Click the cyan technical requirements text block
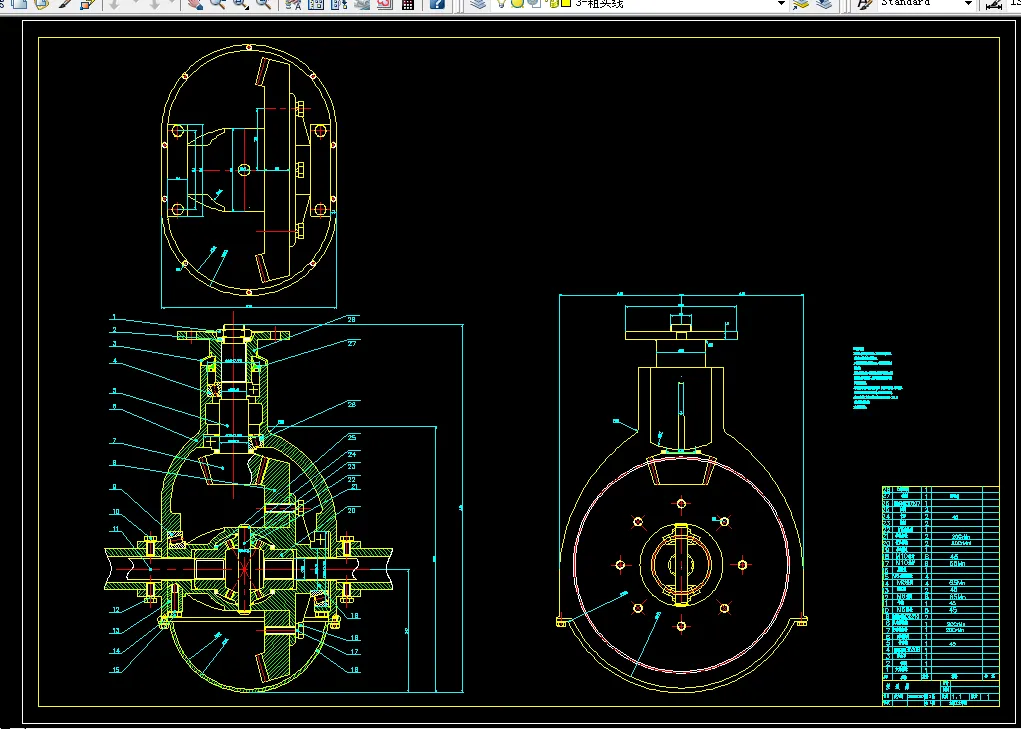Screen dimensions: 1021x729 pyautogui.click(x=879, y=379)
